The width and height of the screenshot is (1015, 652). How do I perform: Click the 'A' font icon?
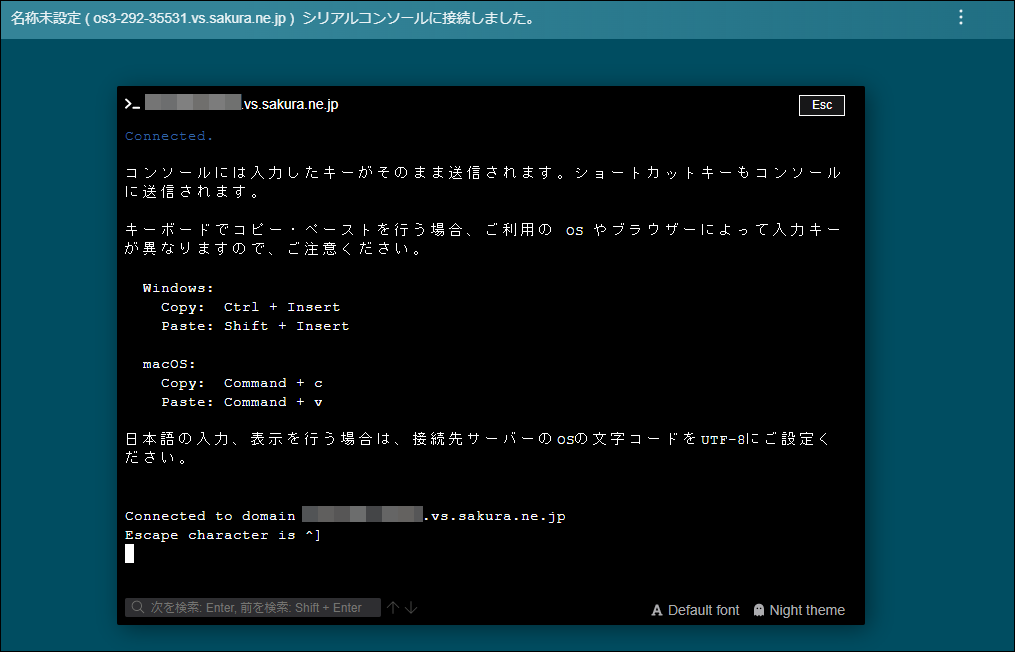tap(657, 610)
